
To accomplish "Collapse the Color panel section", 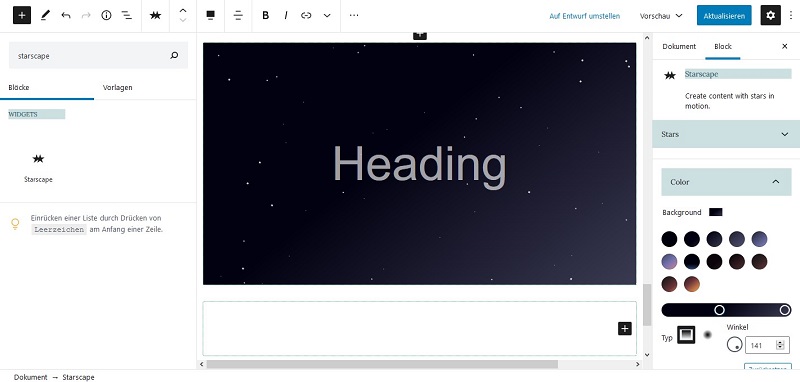I will click(726, 182).
